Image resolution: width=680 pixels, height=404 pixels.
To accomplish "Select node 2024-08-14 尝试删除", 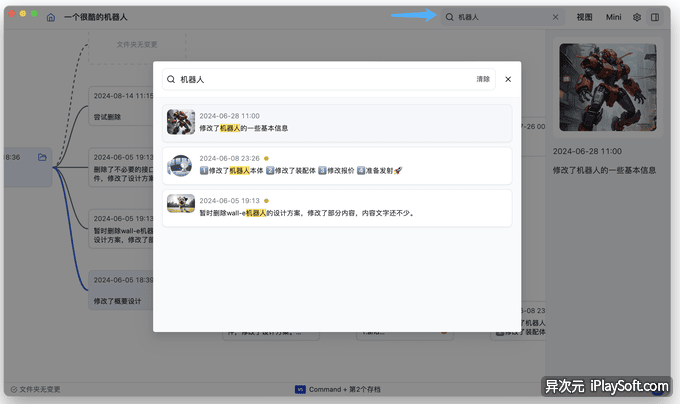I will point(121,106).
